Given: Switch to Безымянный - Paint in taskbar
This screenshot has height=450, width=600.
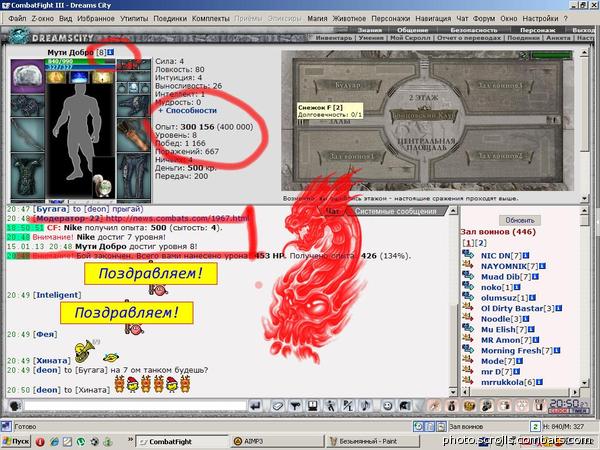Looking at the screenshot, I should 373,441.
